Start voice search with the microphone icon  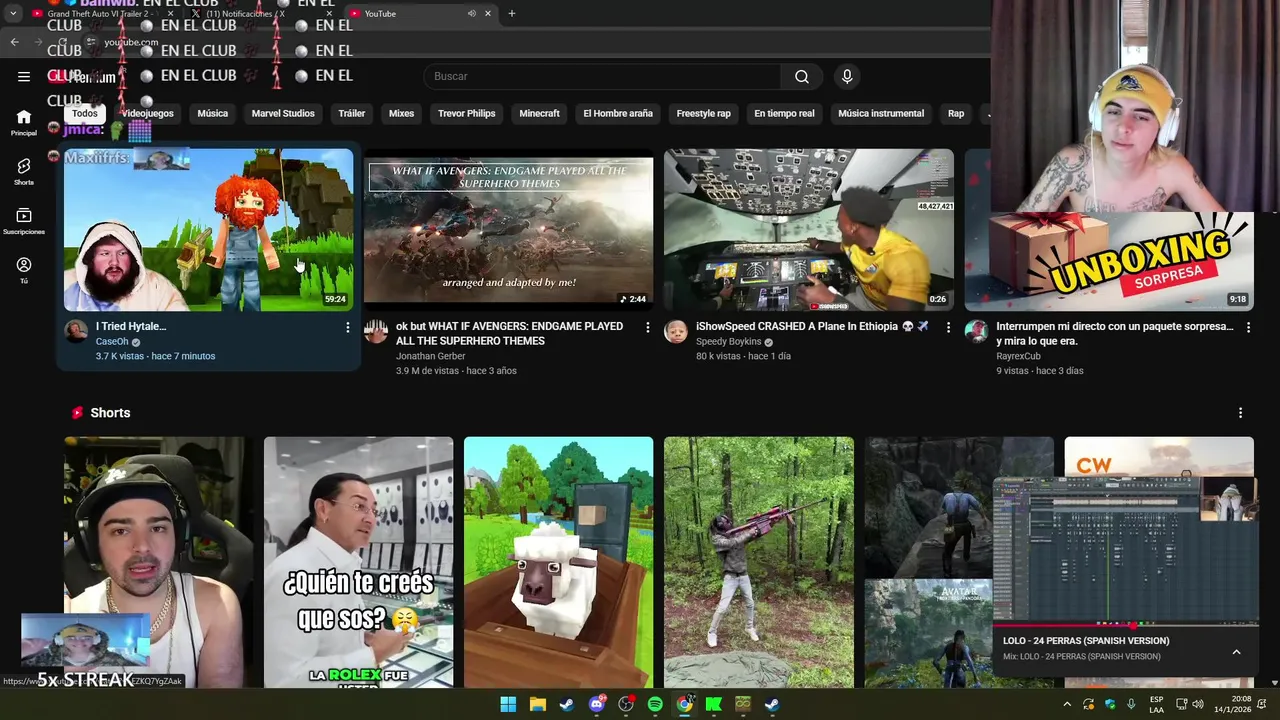[x=847, y=77]
